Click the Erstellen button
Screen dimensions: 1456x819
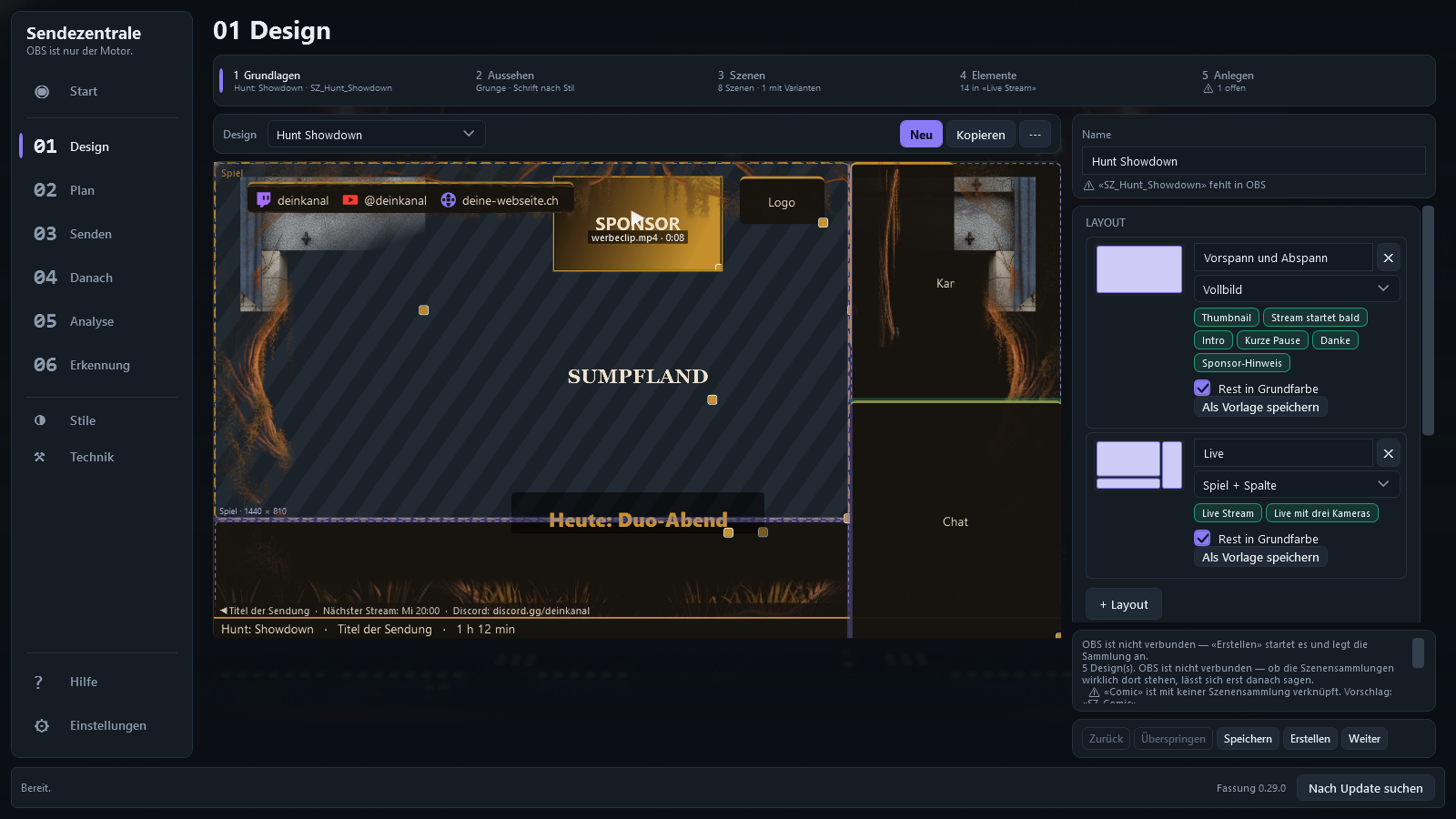click(x=1309, y=739)
